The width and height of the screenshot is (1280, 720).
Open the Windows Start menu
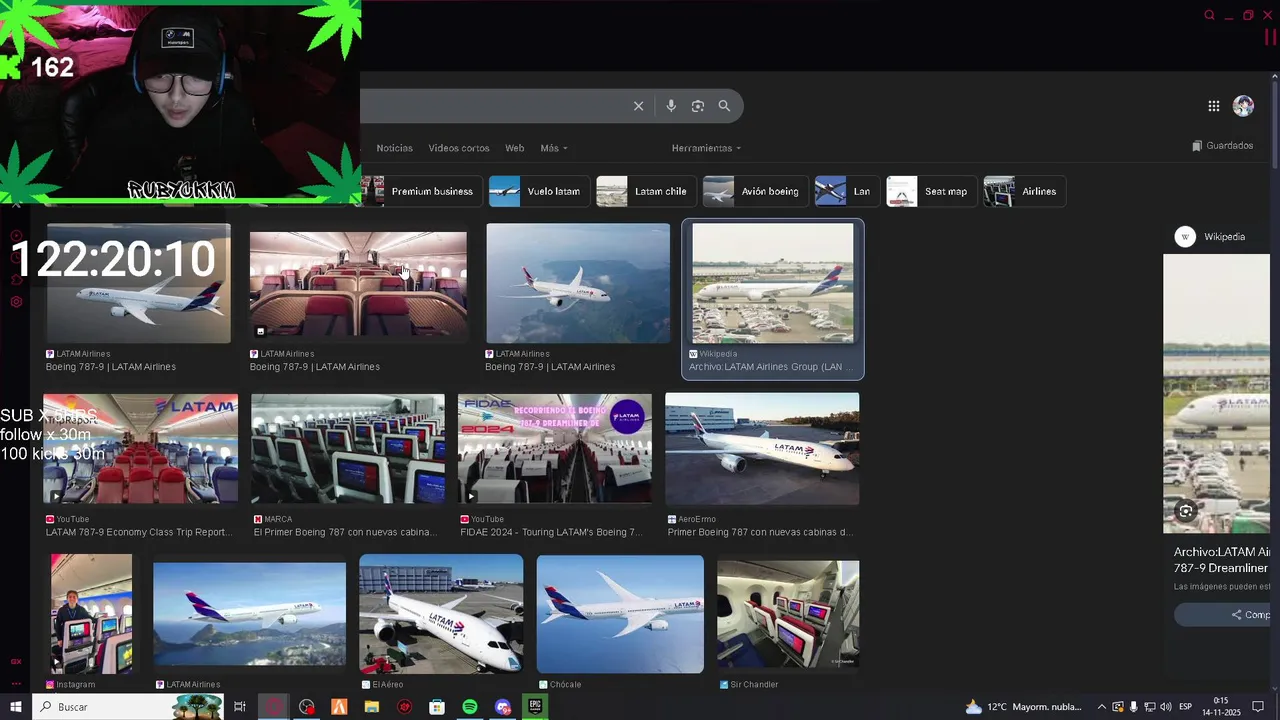[15, 707]
